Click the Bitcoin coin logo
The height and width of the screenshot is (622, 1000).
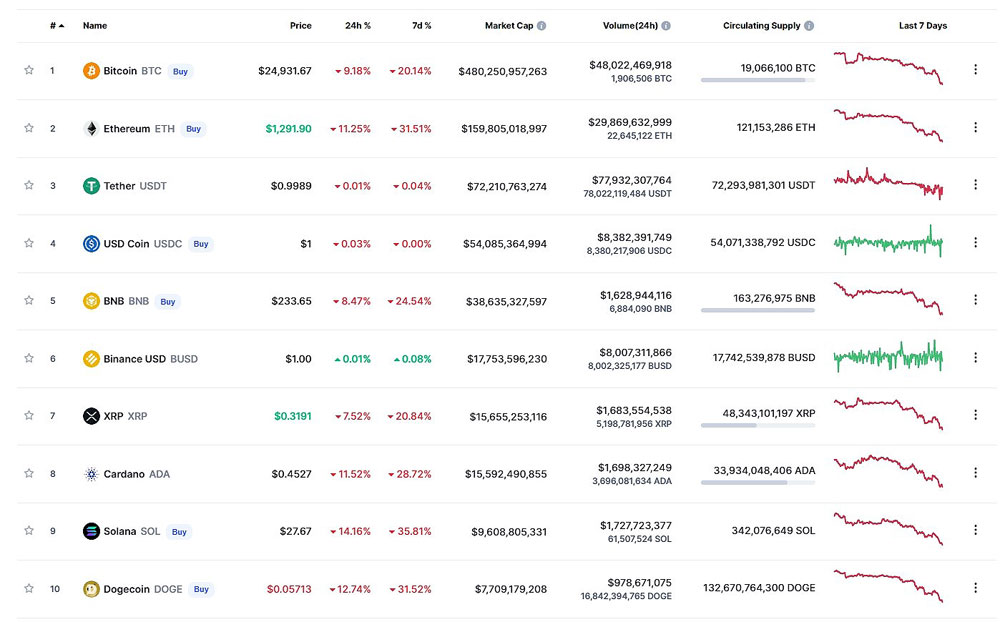click(x=91, y=71)
